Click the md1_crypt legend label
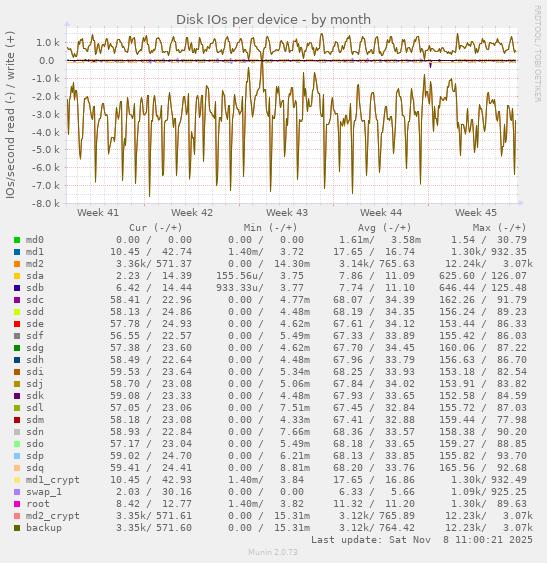Image resolution: width=547 pixels, height=563 pixels. (52, 480)
